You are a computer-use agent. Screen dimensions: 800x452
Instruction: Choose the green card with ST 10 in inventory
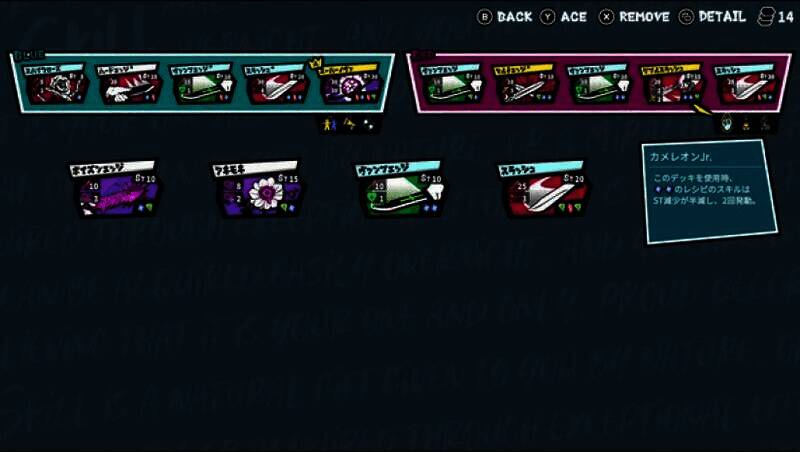(x=402, y=189)
